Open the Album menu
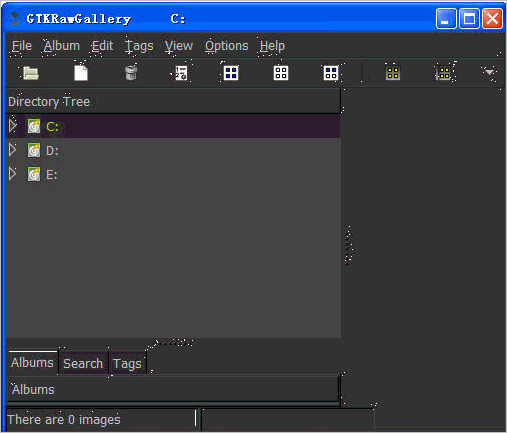This screenshot has height=433, width=507. coord(62,46)
